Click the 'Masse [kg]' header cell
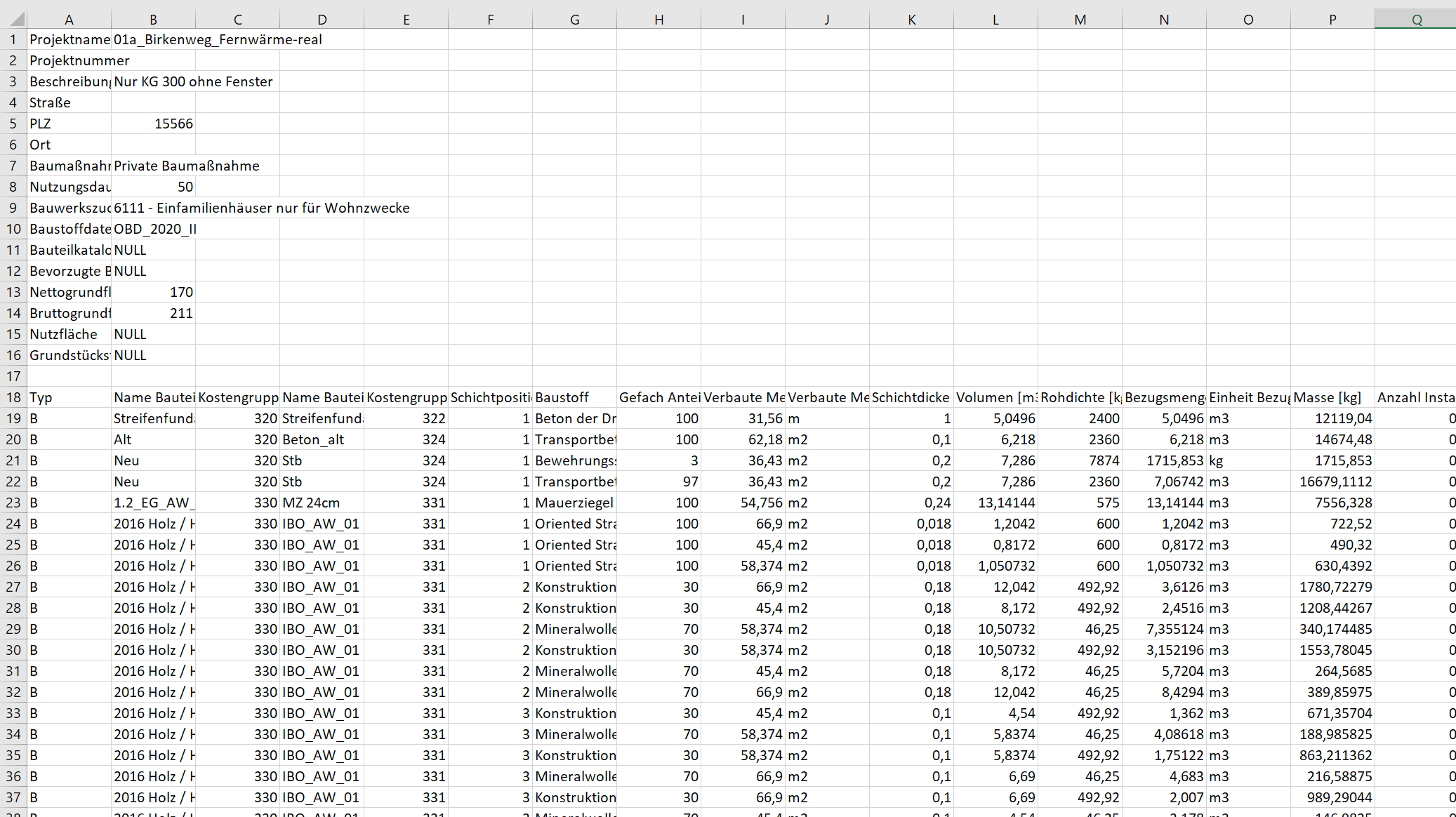1456x817 pixels. click(1332, 397)
